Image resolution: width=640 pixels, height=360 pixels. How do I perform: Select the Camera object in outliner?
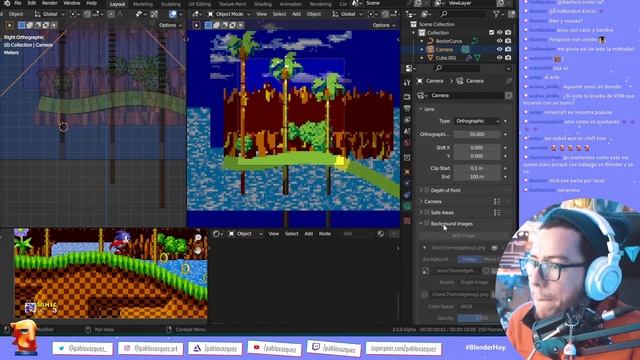(x=444, y=49)
